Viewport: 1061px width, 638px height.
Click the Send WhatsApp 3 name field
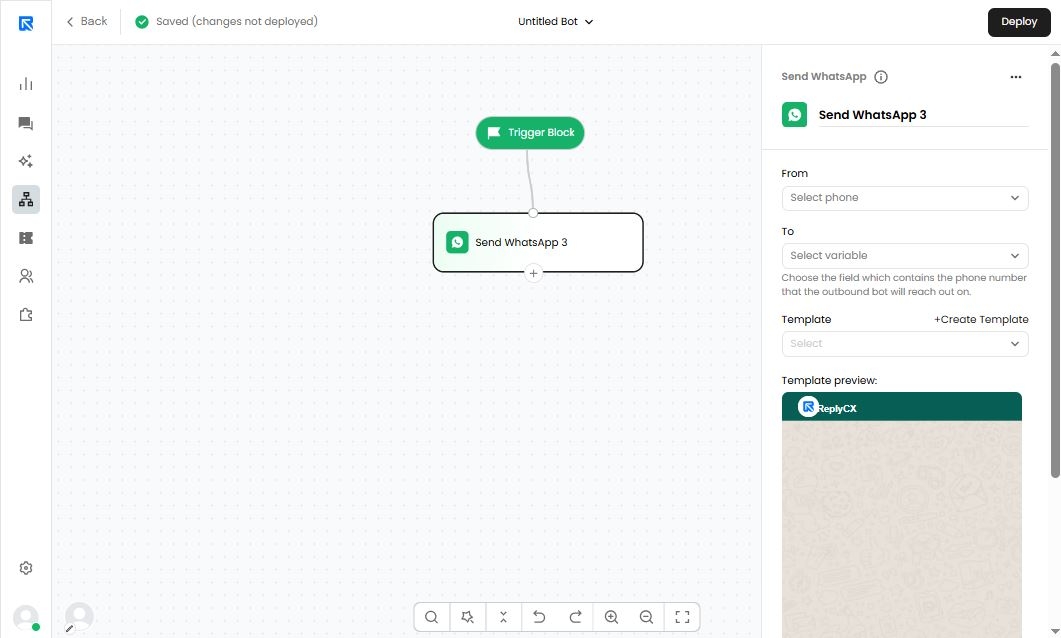click(923, 115)
